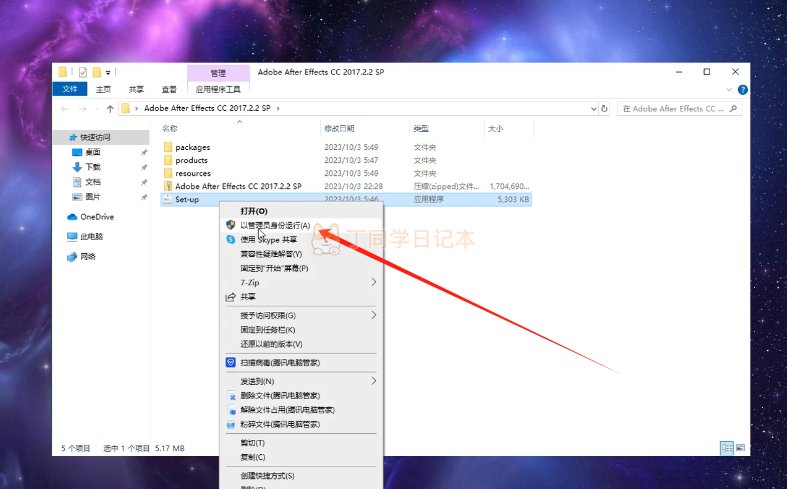Open the 文件 ribbon tab
This screenshot has width=787, height=489.
tap(70, 89)
